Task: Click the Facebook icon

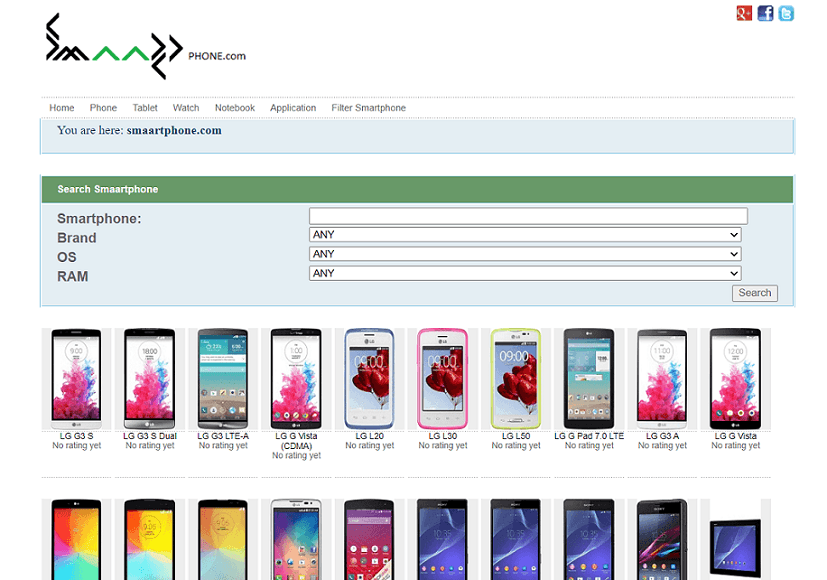Action: click(x=764, y=12)
